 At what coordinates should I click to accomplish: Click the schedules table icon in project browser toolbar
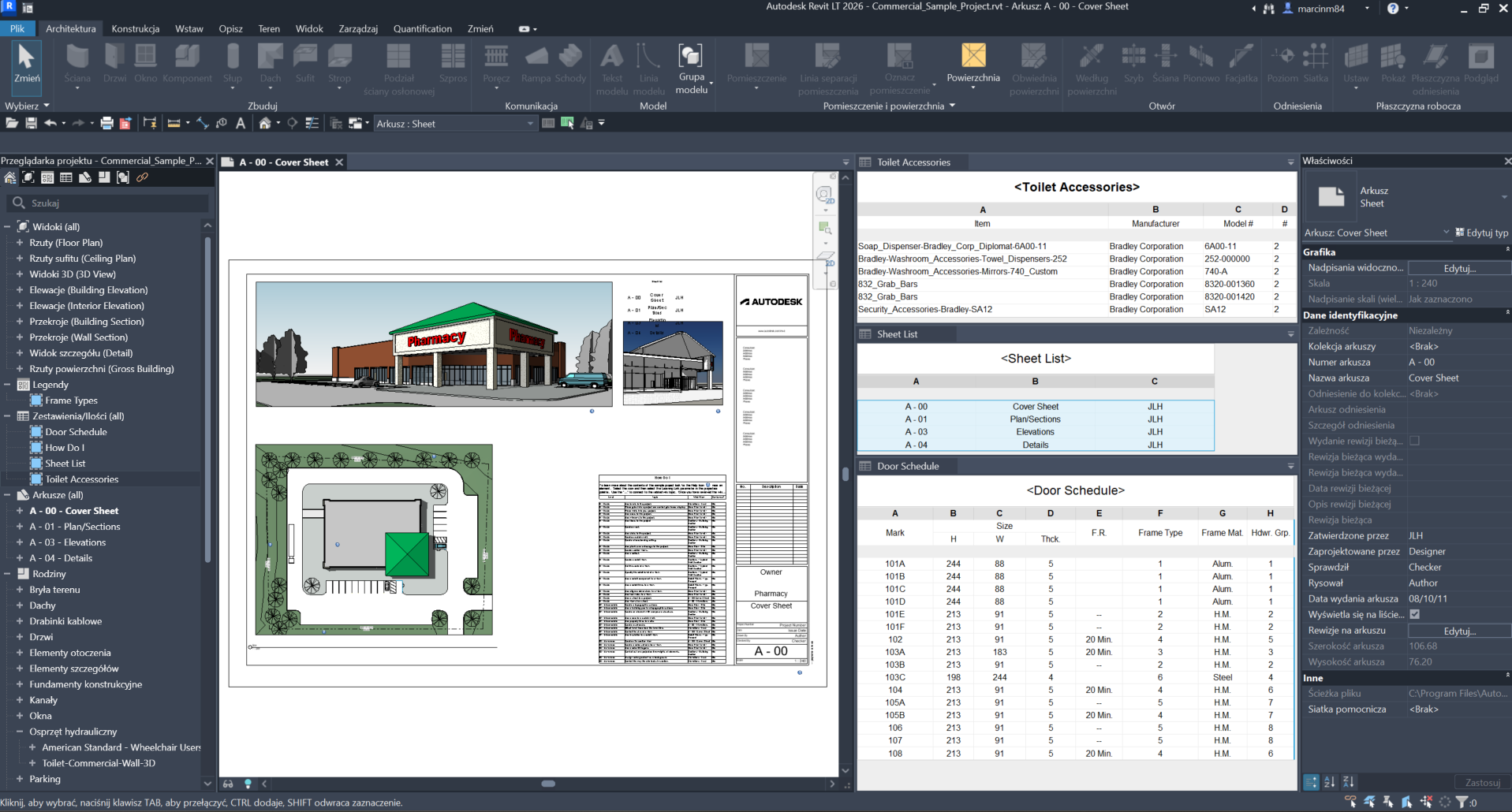(66, 177)
